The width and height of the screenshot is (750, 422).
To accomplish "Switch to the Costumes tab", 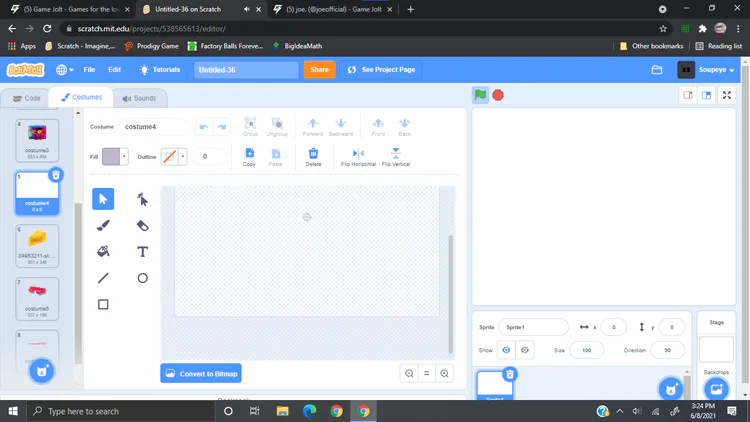I will click(x=81, y=97).
